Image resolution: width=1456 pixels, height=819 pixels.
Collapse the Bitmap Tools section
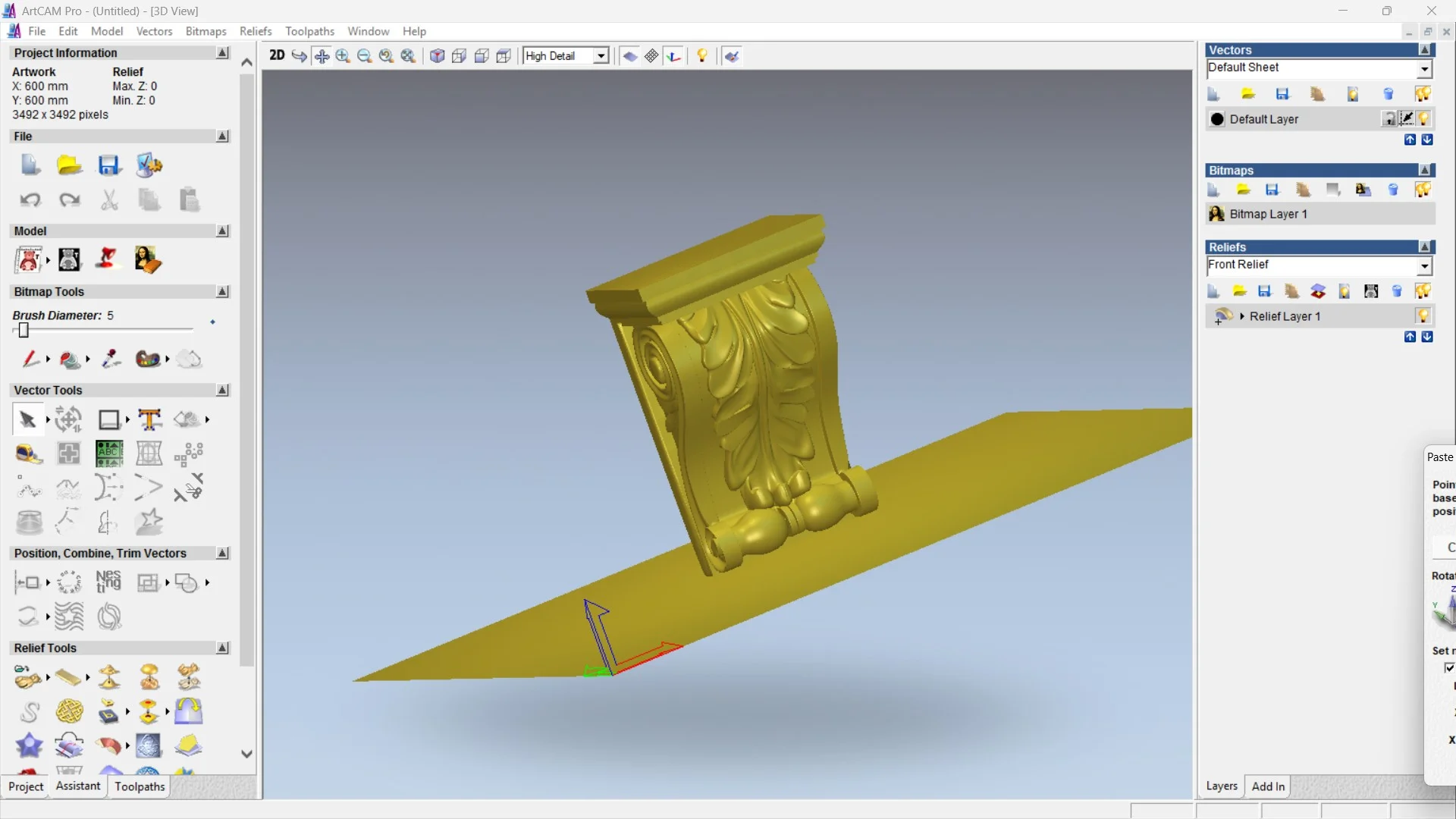(222, 292)
